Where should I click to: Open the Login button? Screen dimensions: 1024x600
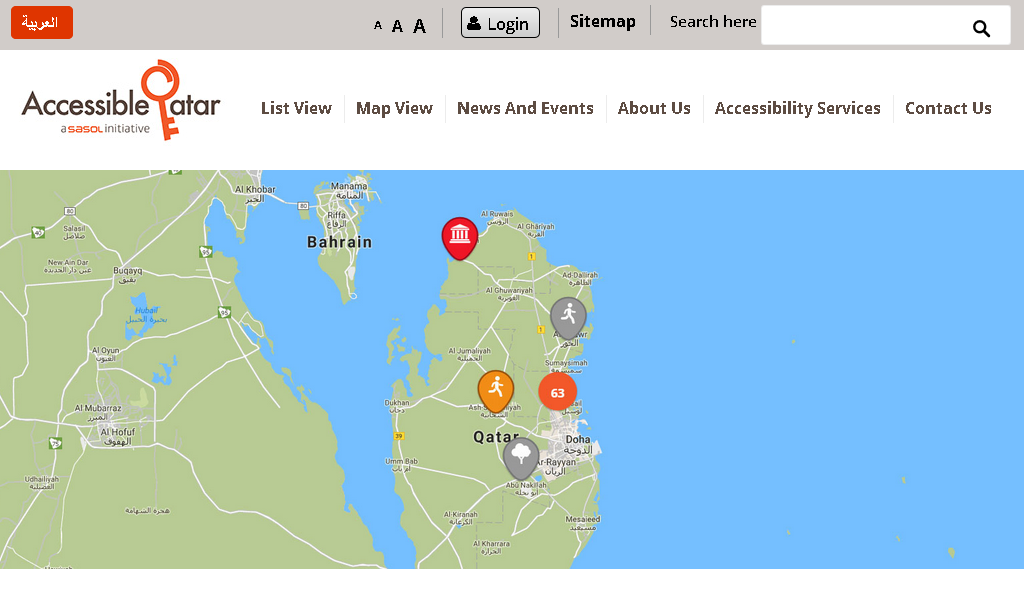coord(500,23)
